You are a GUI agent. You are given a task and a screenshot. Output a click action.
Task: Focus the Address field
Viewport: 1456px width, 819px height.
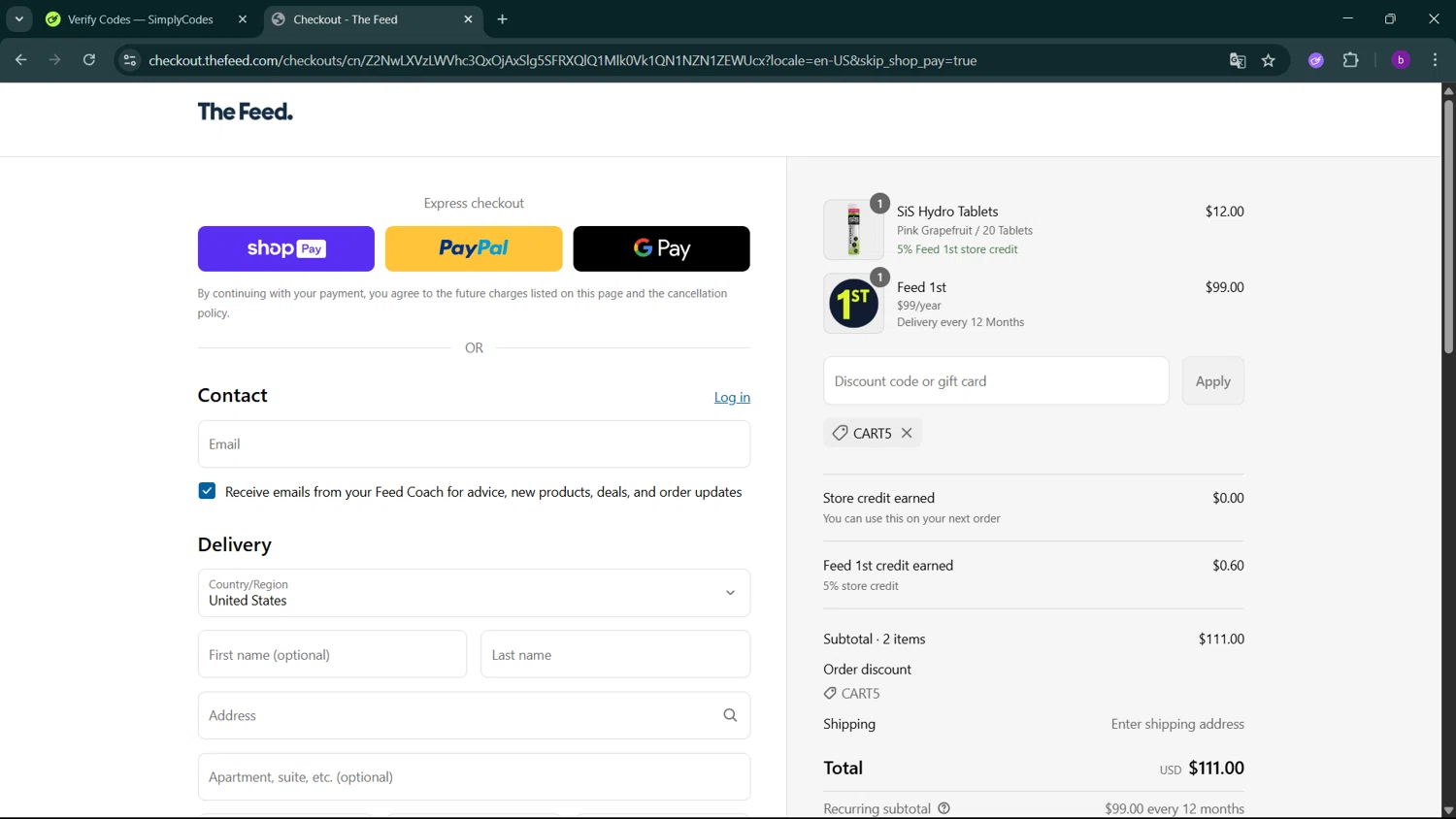pyautogui.click(x=474, y=716)
